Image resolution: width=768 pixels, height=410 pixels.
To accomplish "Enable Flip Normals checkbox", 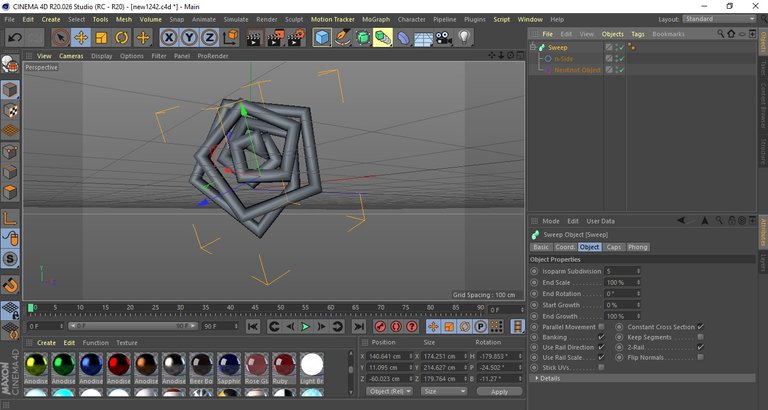I will pyautogui.click(x=701, y=358).
